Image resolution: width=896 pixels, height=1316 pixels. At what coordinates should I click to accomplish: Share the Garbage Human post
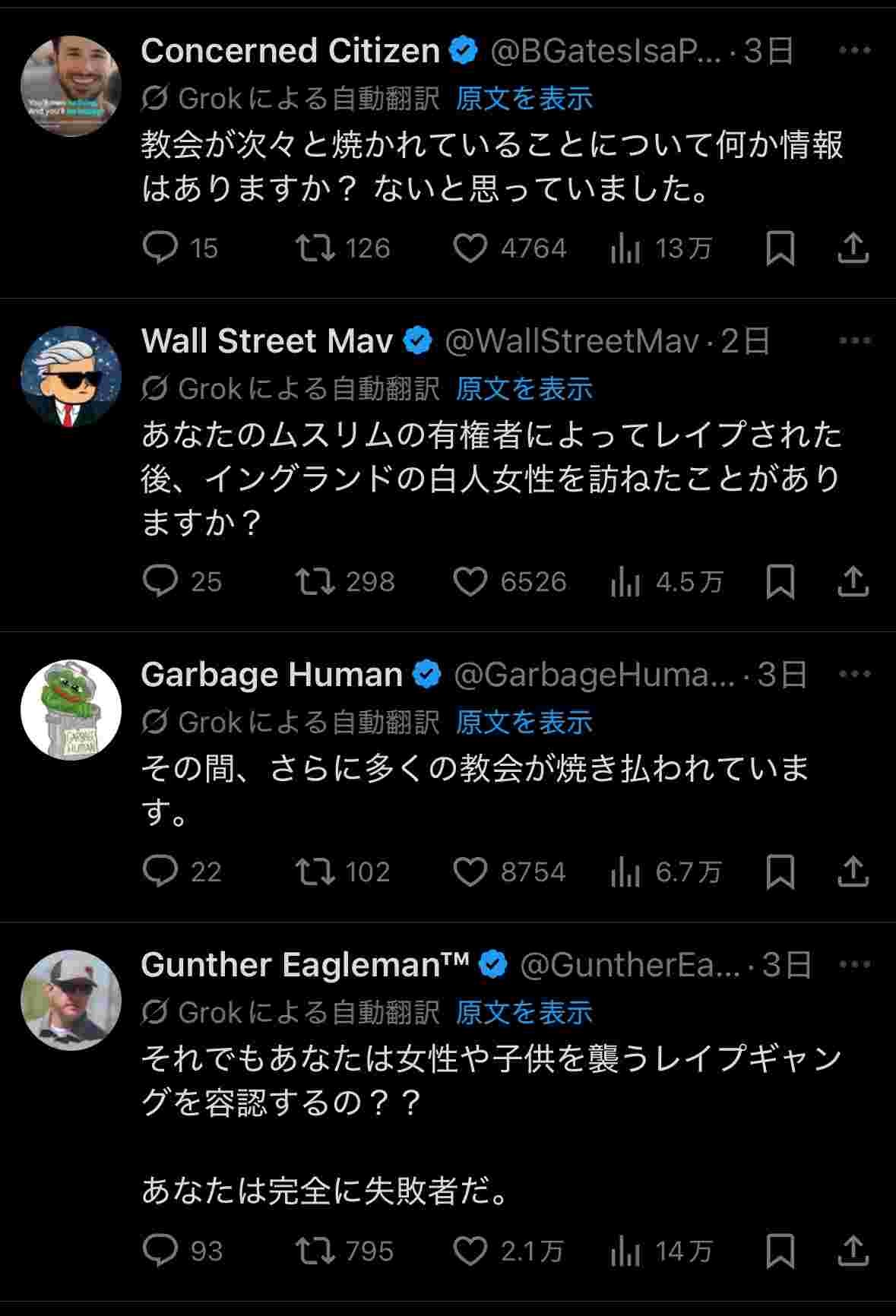pyautogui.click(x=853, y=872)
